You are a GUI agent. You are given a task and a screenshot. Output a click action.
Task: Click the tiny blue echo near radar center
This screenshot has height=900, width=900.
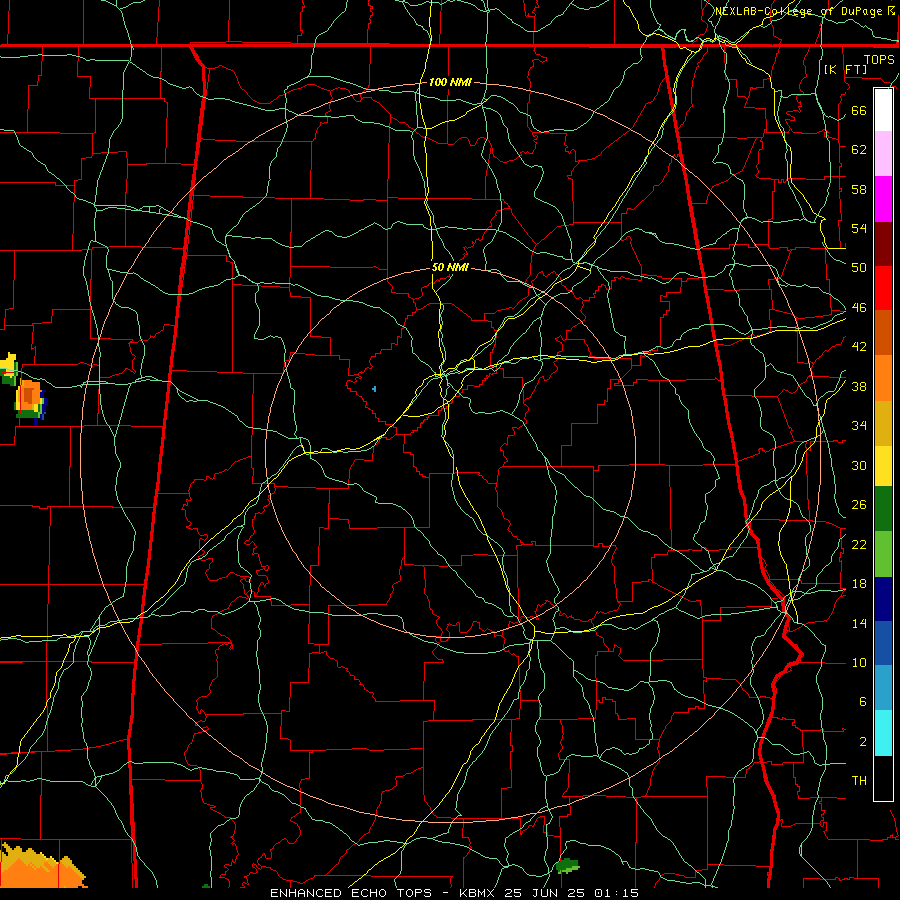coord(374,389)
